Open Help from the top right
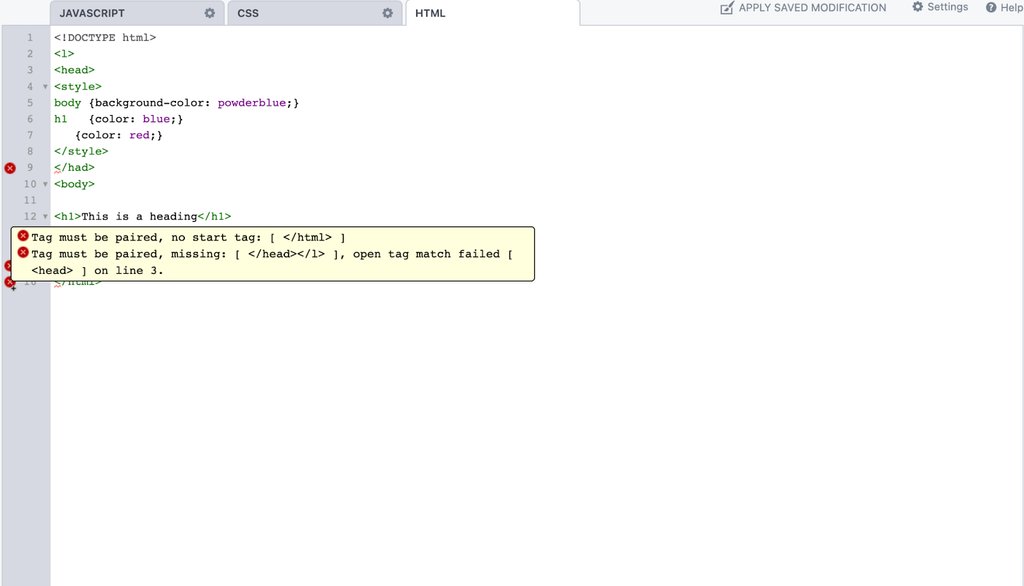The image size is (1024, 586). click(1003, 7)
